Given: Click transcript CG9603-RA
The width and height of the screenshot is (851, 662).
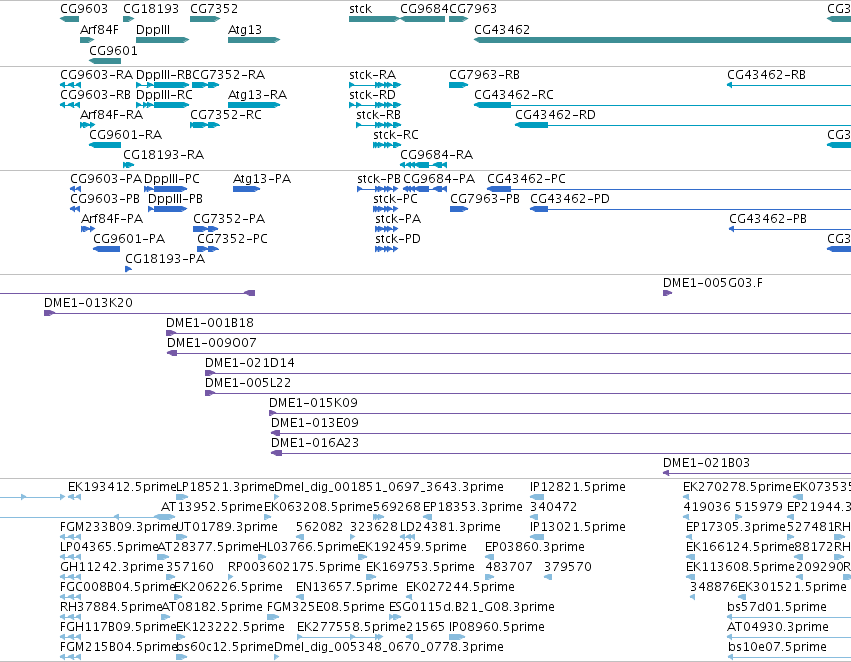Looking at the screenshot, I should tap(71, 85).
